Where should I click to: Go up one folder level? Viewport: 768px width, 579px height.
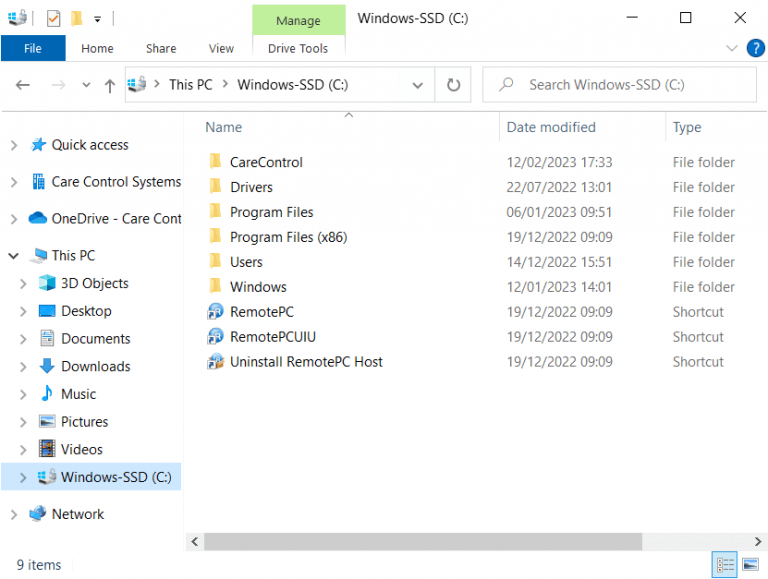(x=110, y=86)
